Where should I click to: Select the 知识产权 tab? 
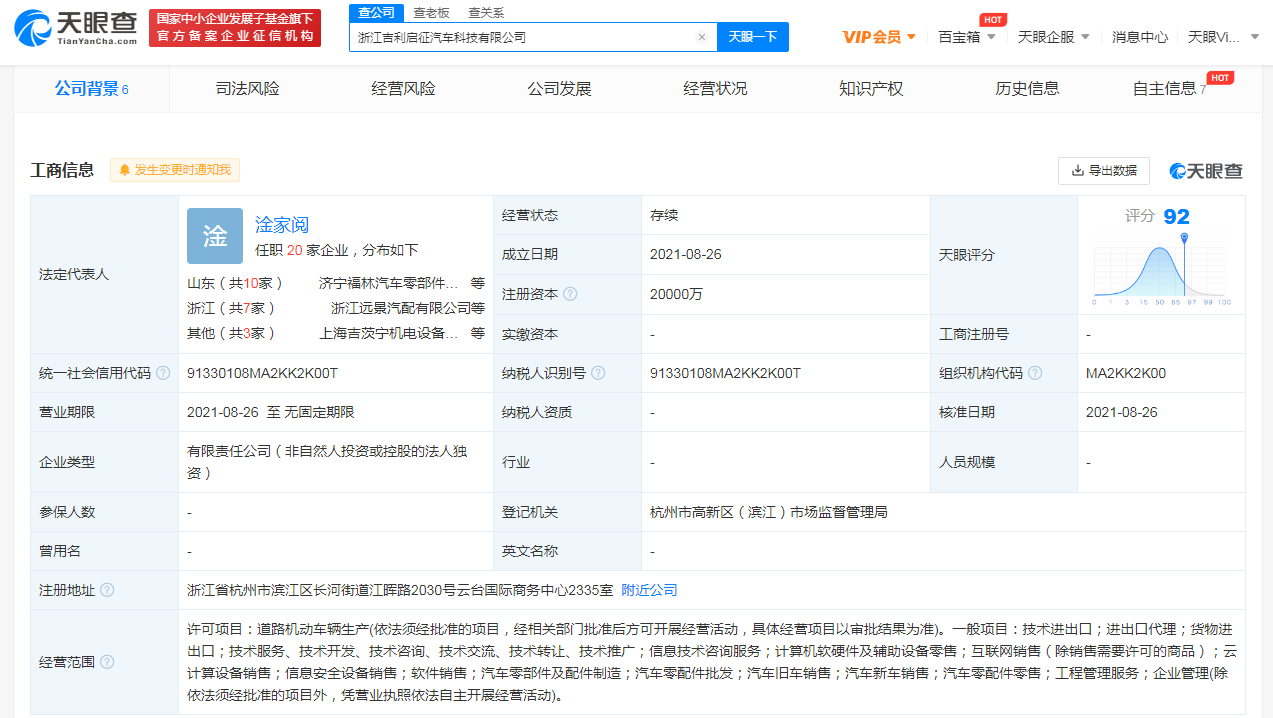(x=871, y=89)
